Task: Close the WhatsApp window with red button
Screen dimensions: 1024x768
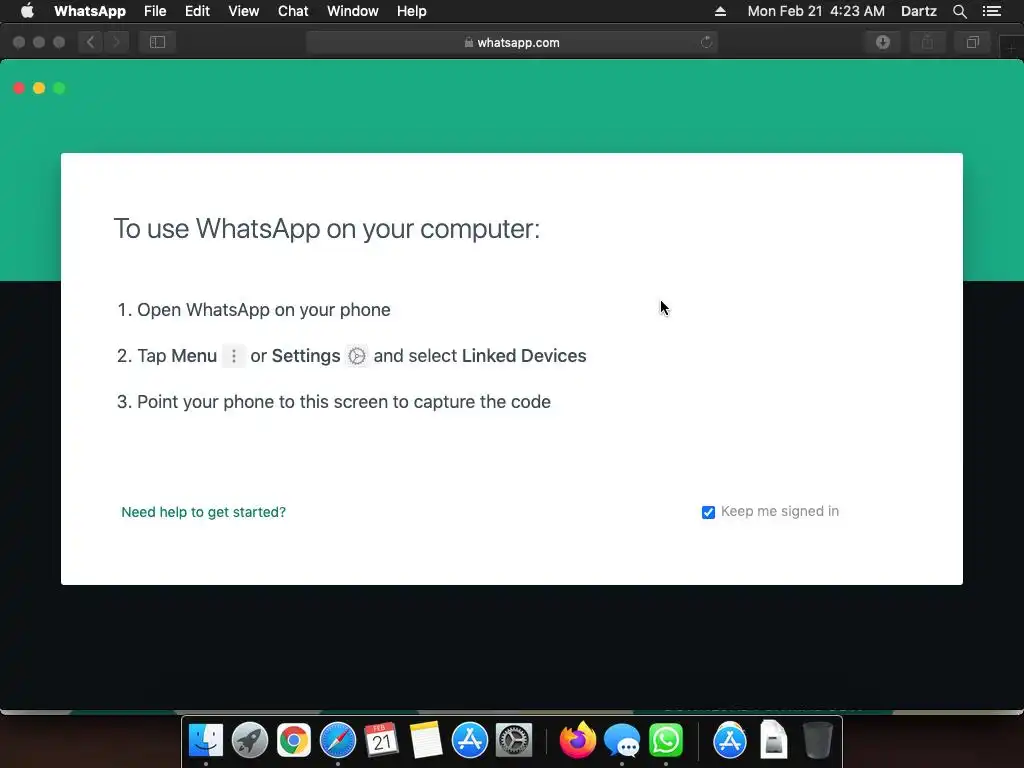Action: click(19, 88)
